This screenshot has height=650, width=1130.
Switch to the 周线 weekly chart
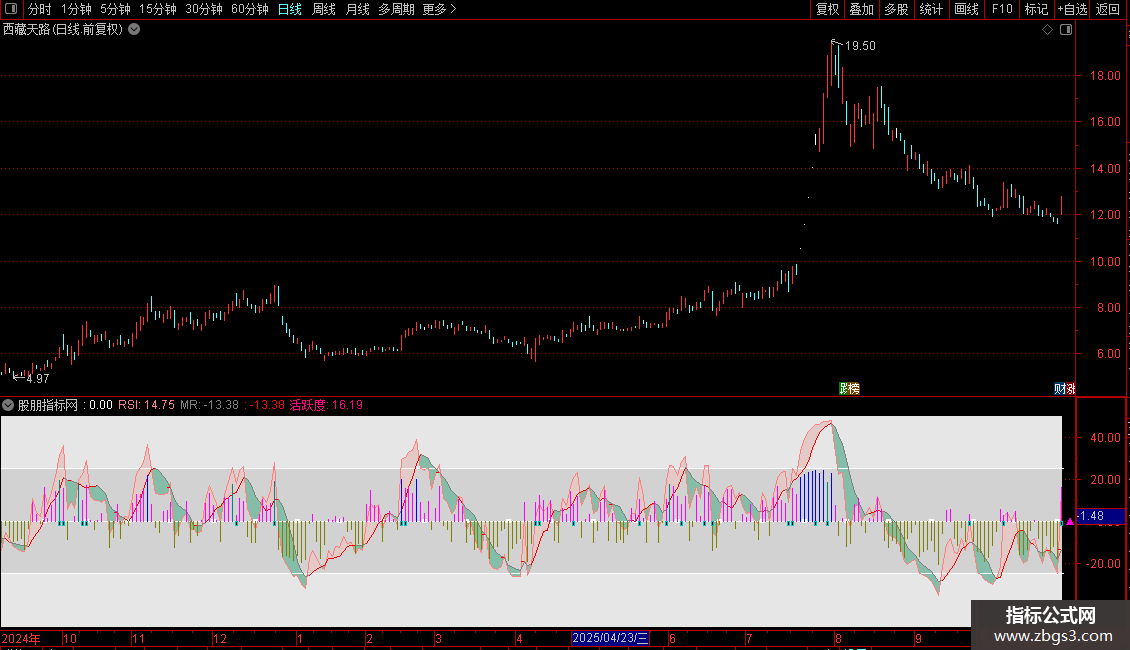pos(324,9)
